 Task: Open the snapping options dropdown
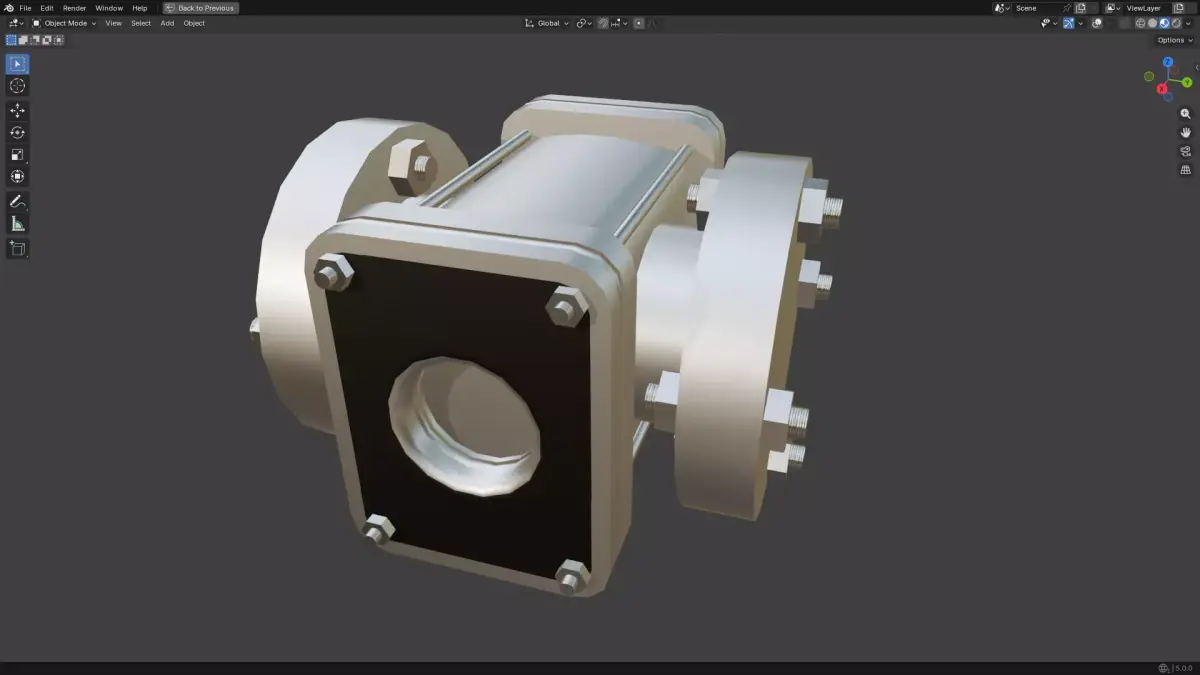(x=619, y=23)
